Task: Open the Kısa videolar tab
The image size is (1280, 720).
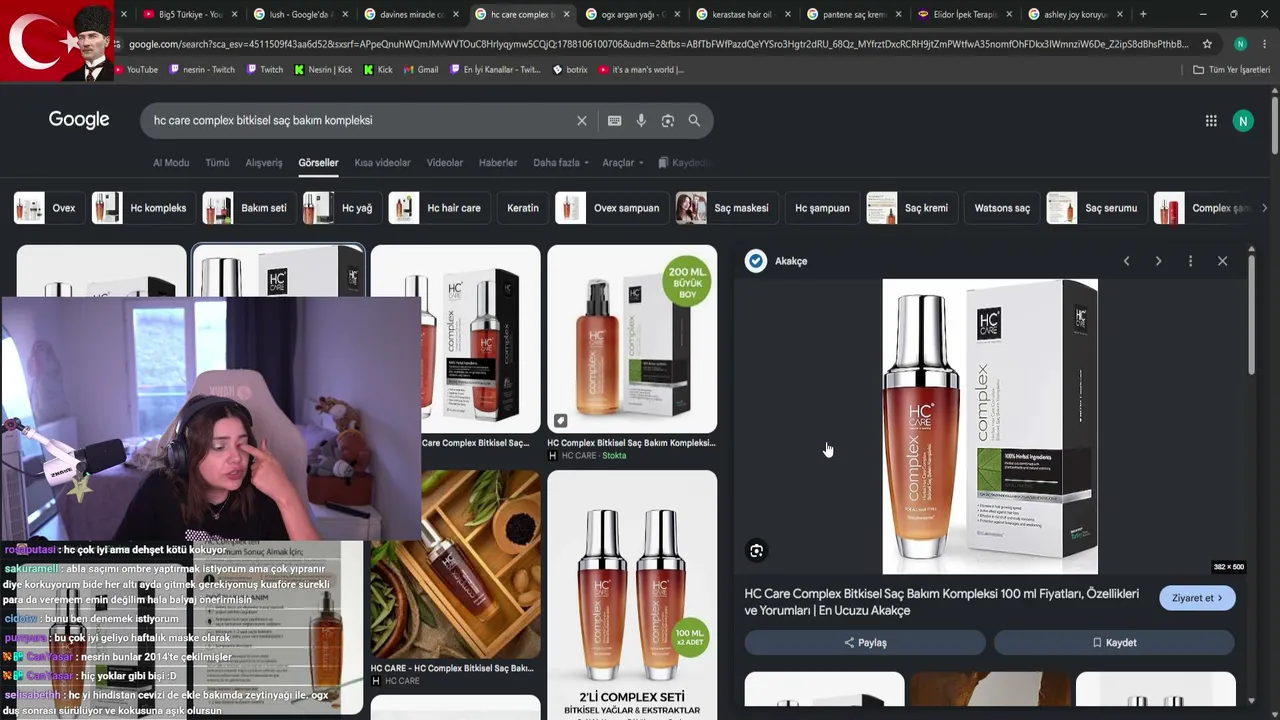Action: click(382, 163)
